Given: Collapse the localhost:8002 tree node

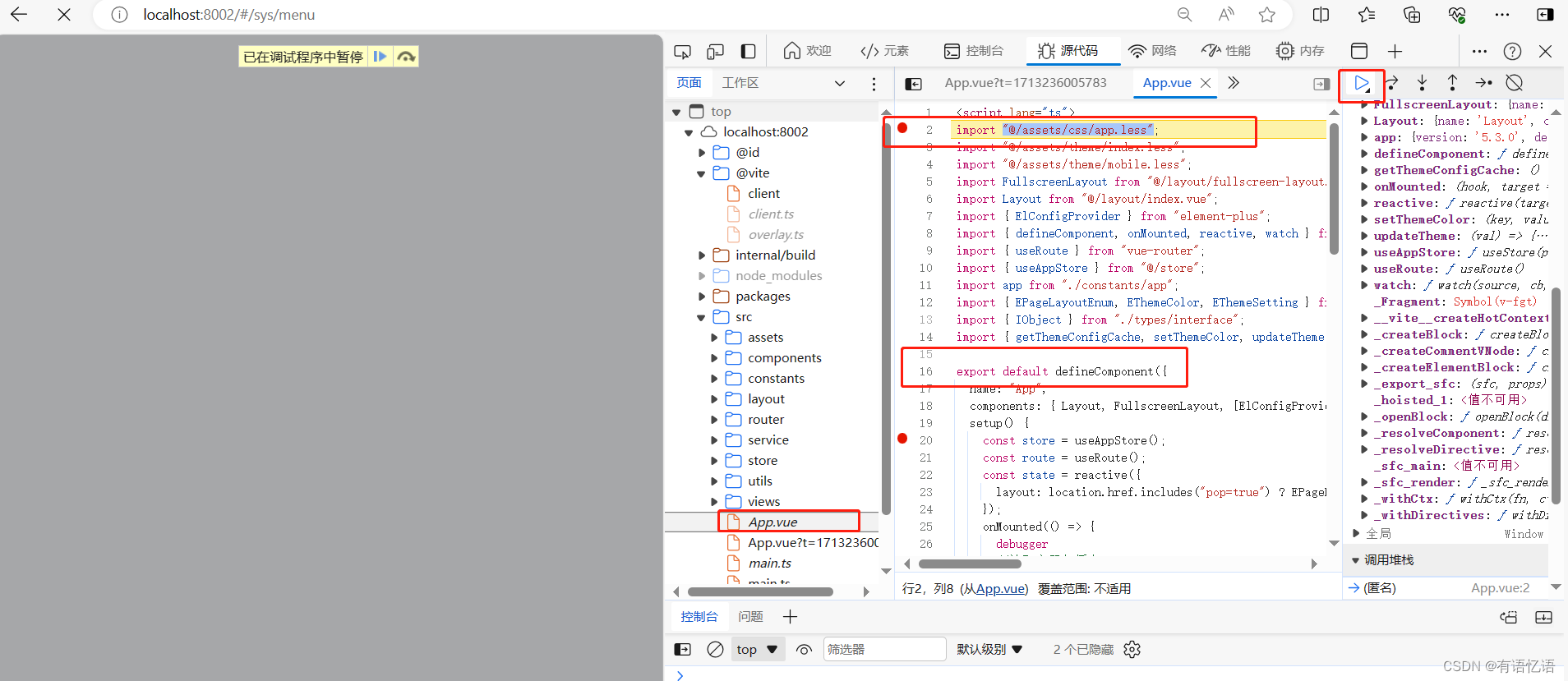Looking at the screenshot, I should 689,132.
